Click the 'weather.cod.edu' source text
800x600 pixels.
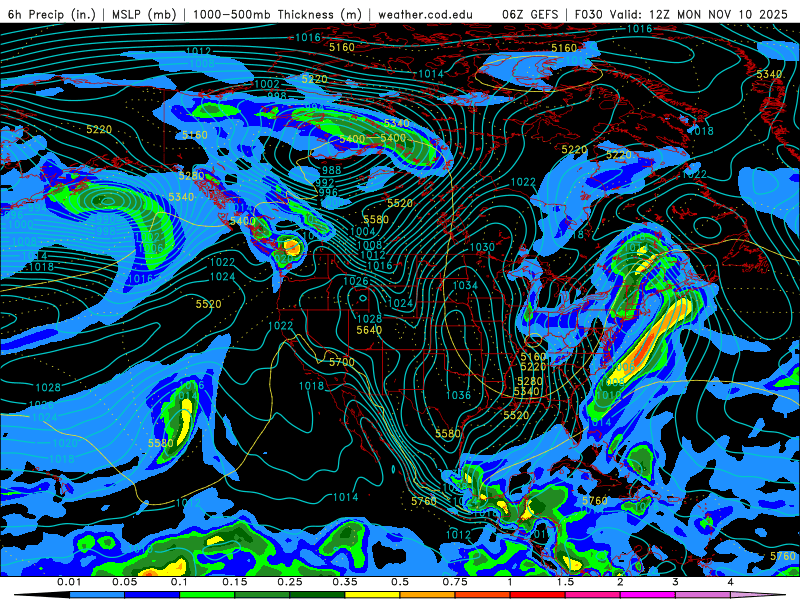point(425,14)
